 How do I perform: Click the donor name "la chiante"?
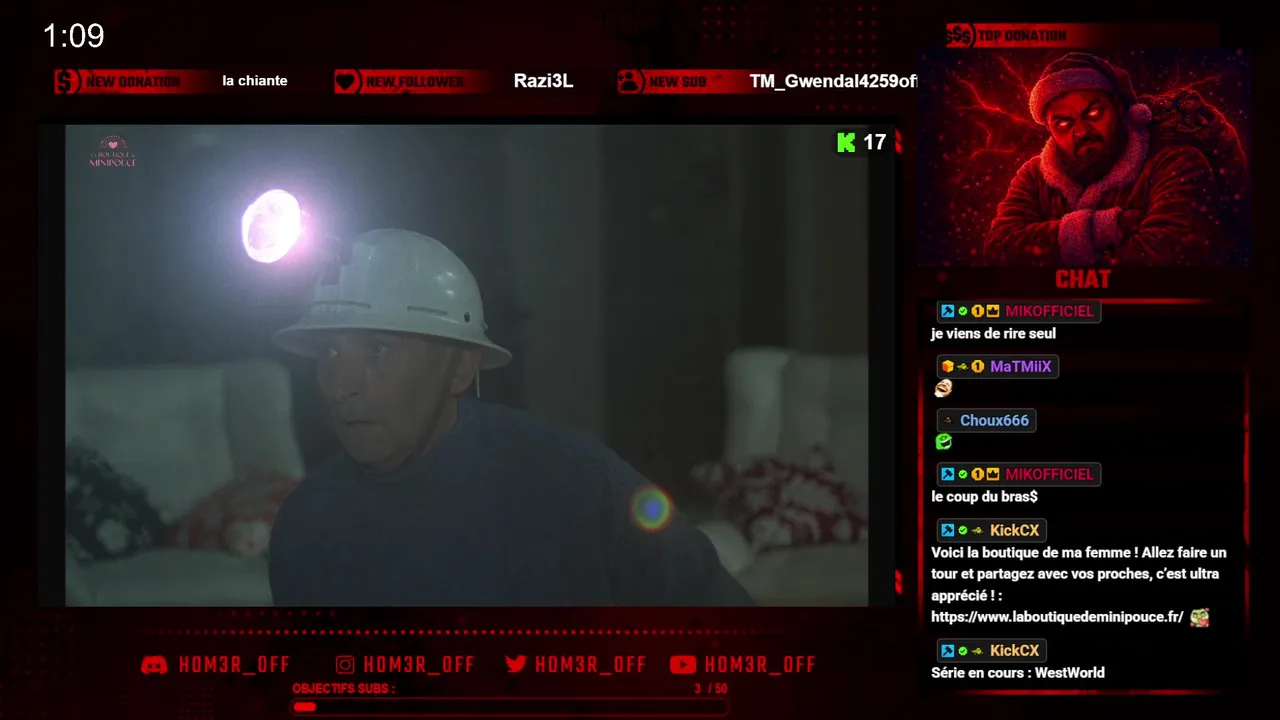pos(255,81)
